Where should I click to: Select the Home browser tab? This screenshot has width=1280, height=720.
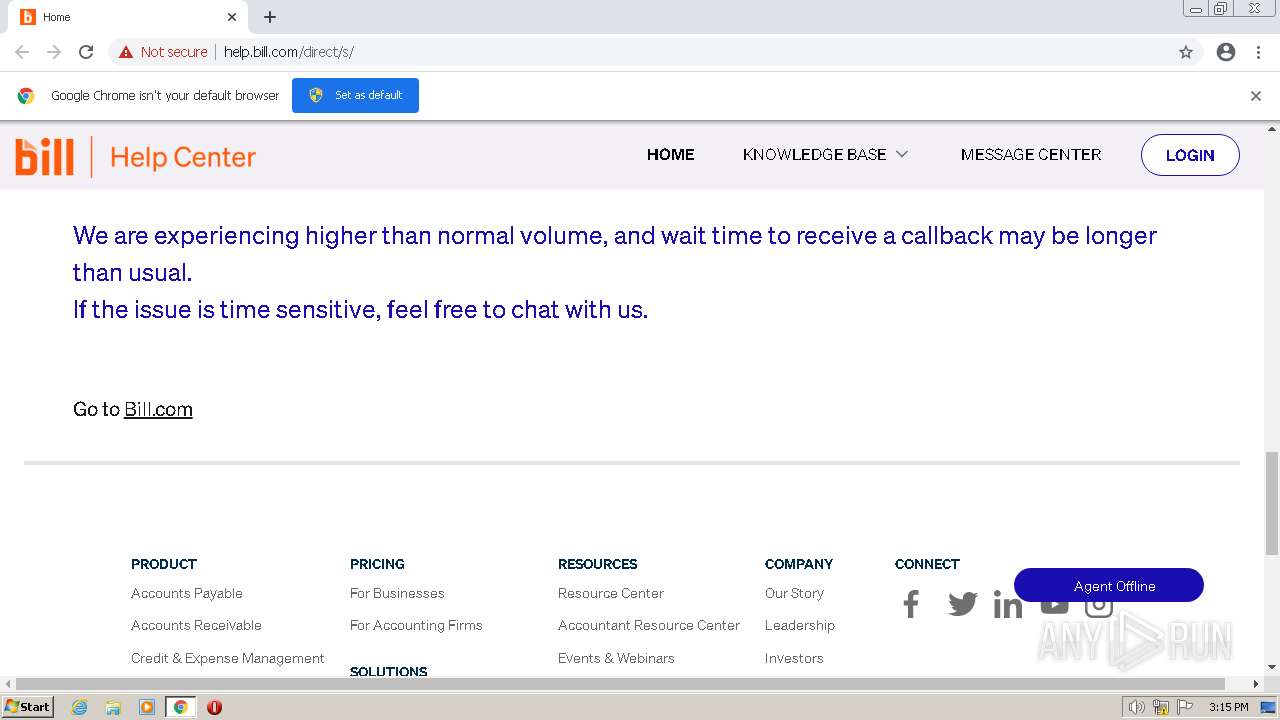pyautogui.click(x=130, y=17)
